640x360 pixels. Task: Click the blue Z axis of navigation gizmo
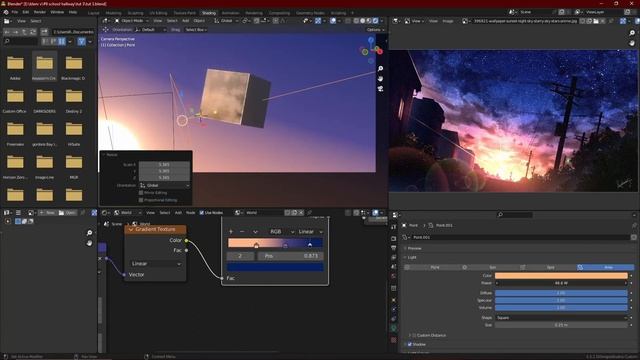pyautogui.click(x=371, y=40)
